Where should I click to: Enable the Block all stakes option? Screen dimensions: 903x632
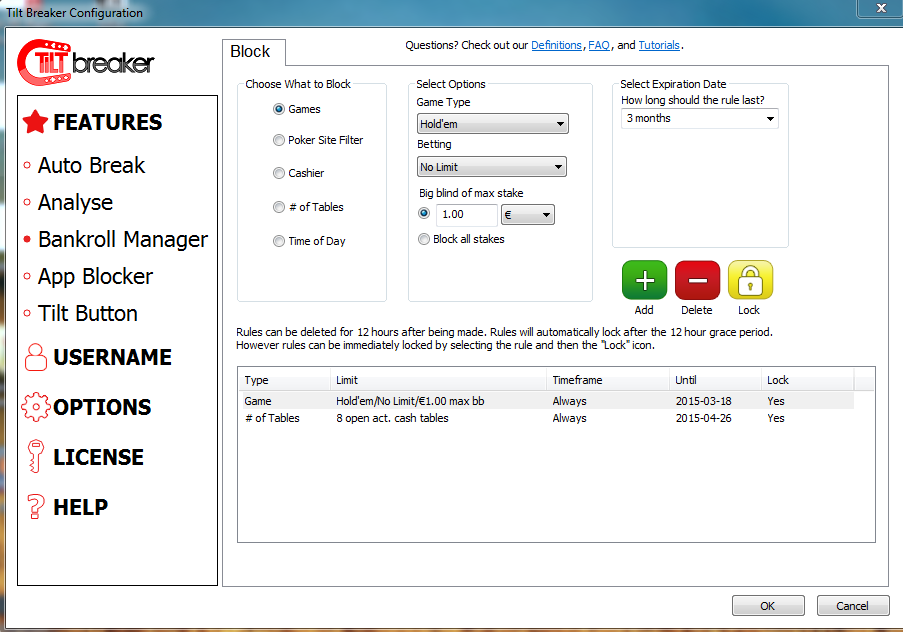click(x=424, y=239)
